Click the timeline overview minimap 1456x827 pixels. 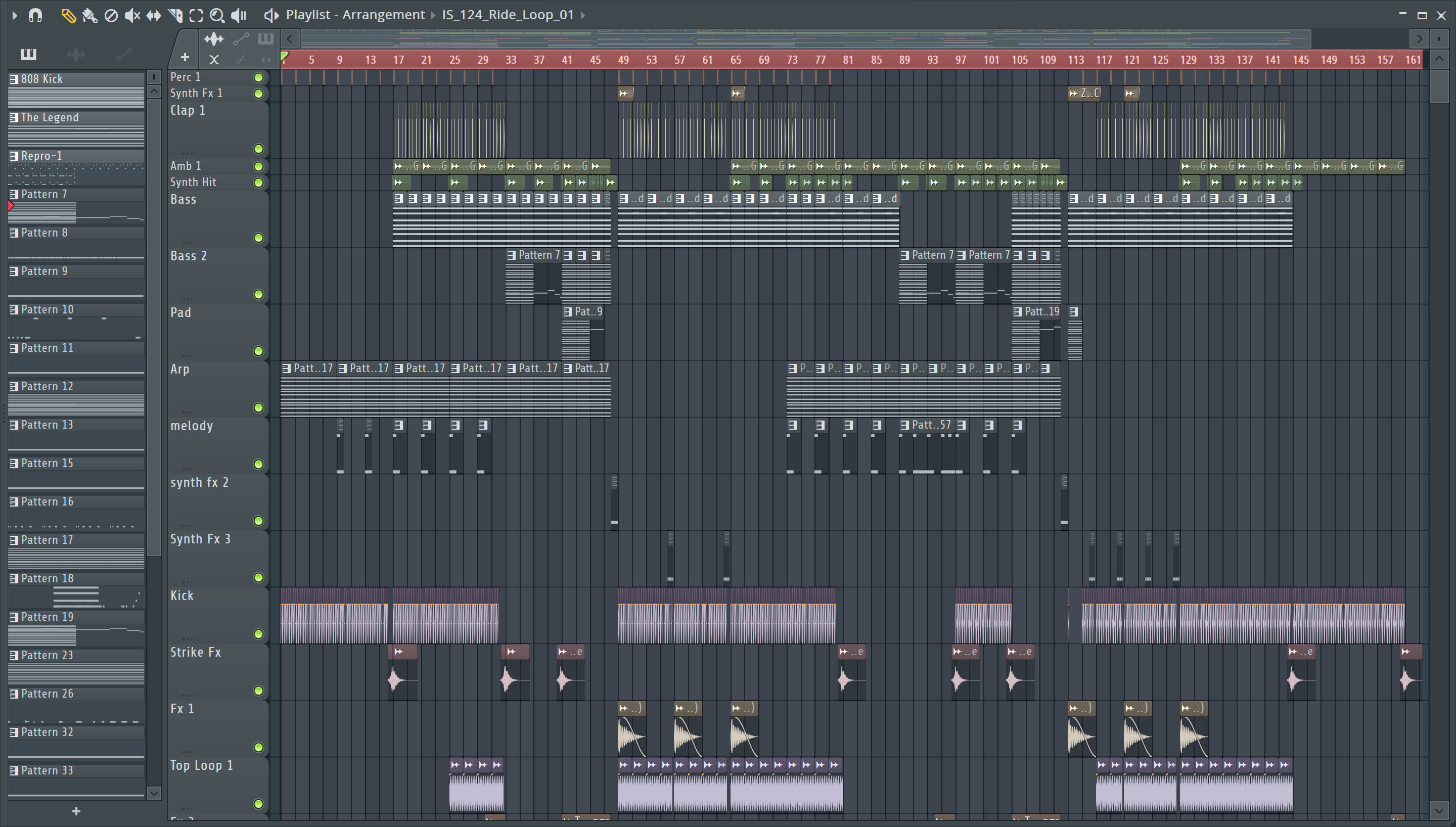coord(805,38)
